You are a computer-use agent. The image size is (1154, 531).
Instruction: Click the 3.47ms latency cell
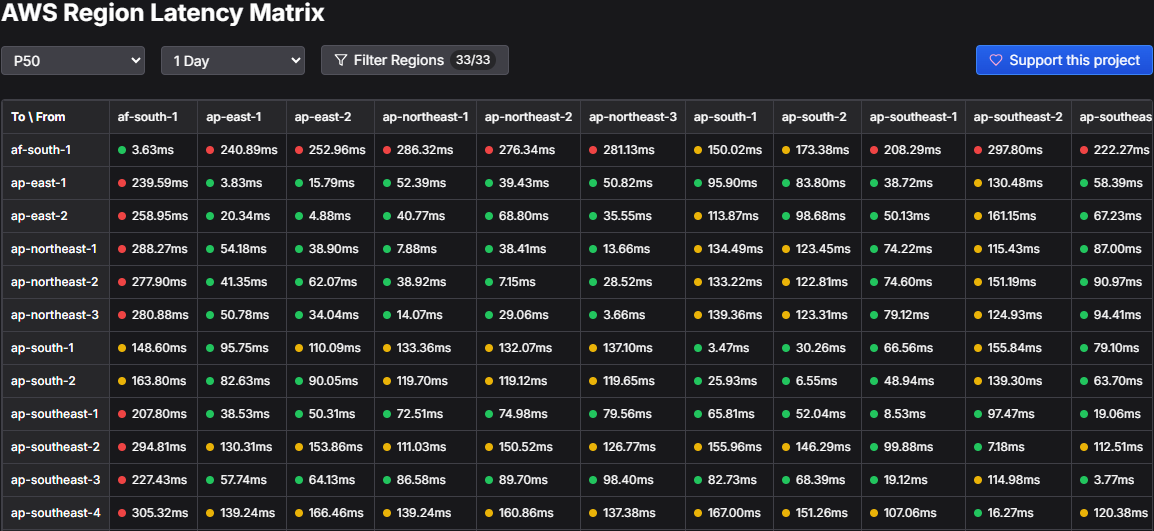point(729,348)
